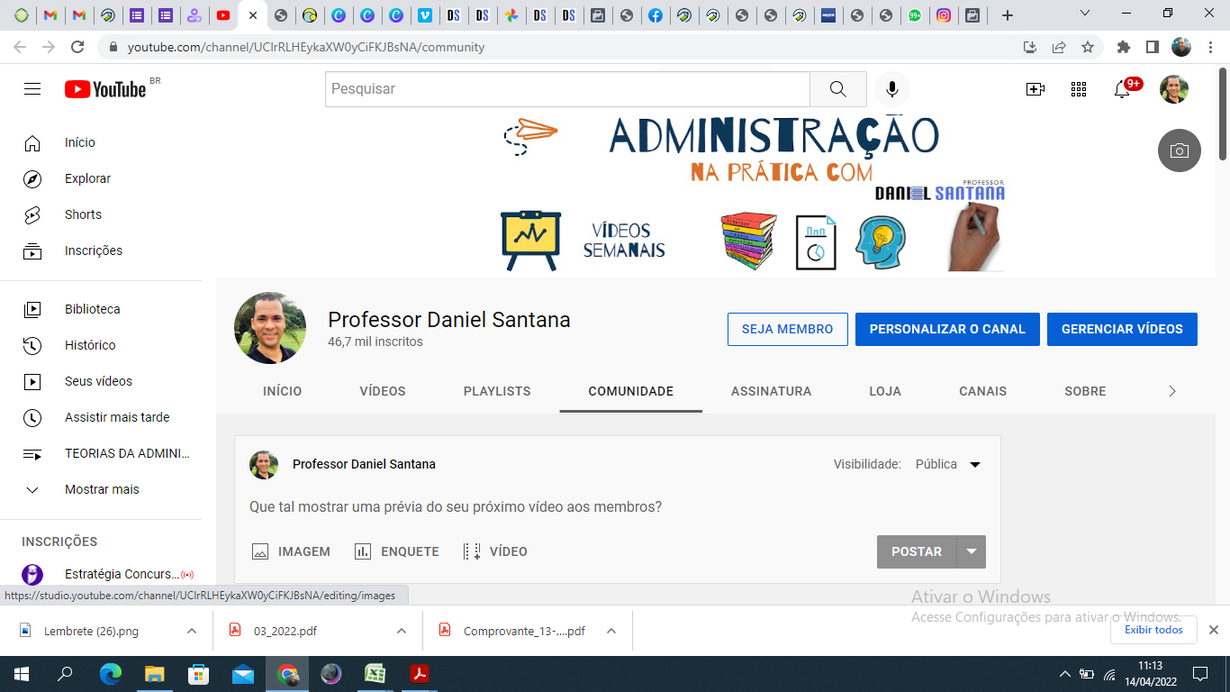The image size is (1230, 692).
Task: Click the Pesquisar search field
Action: [x=567, y=89]
